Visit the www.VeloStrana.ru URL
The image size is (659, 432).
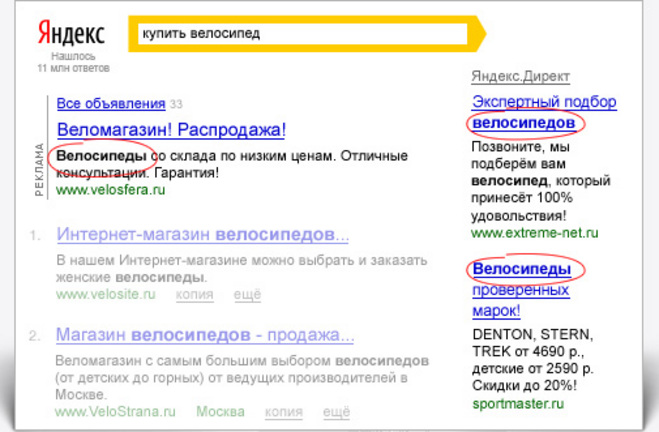(x=116, y=411)
